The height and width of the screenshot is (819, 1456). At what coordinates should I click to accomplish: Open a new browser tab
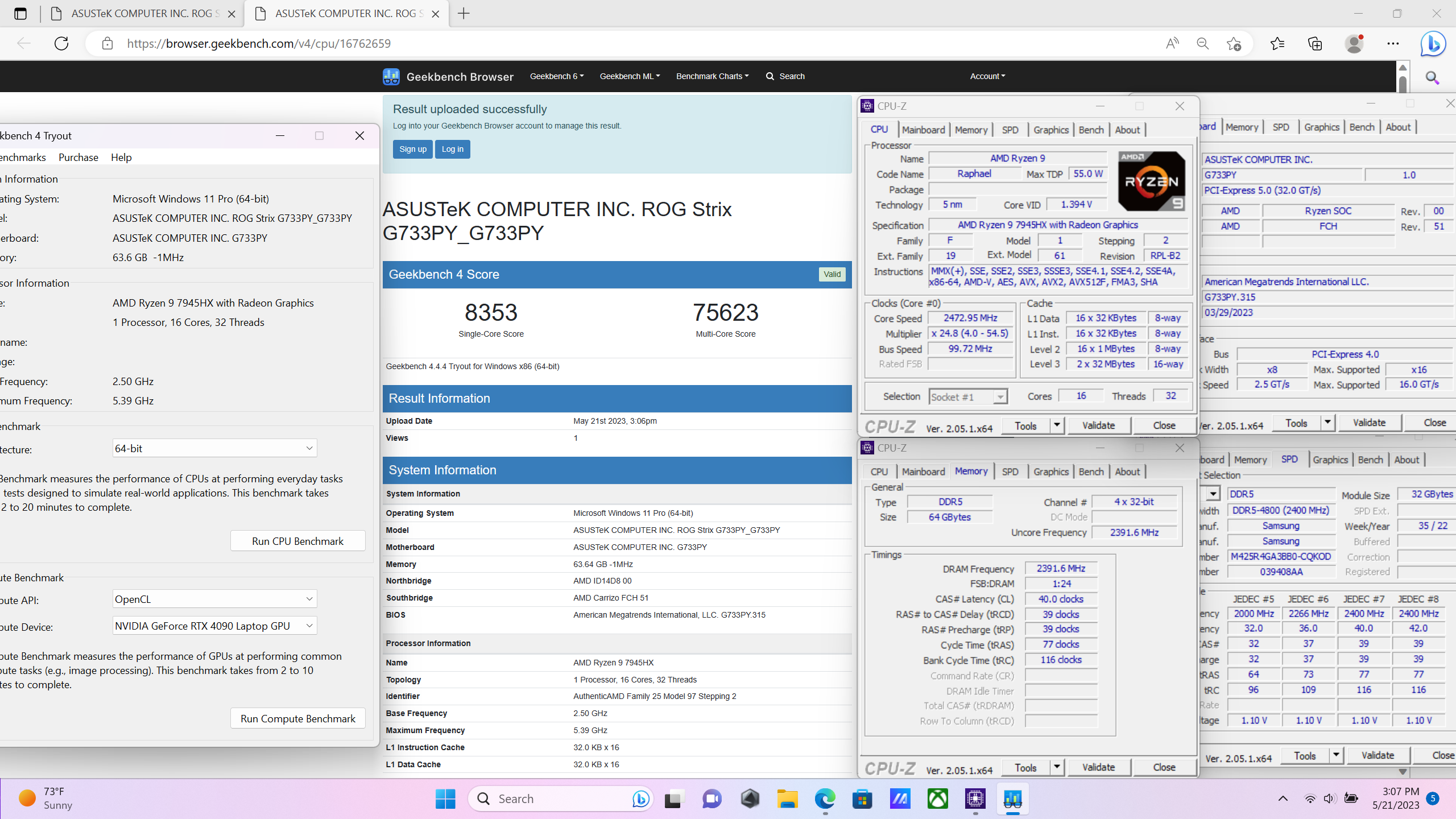464,13
